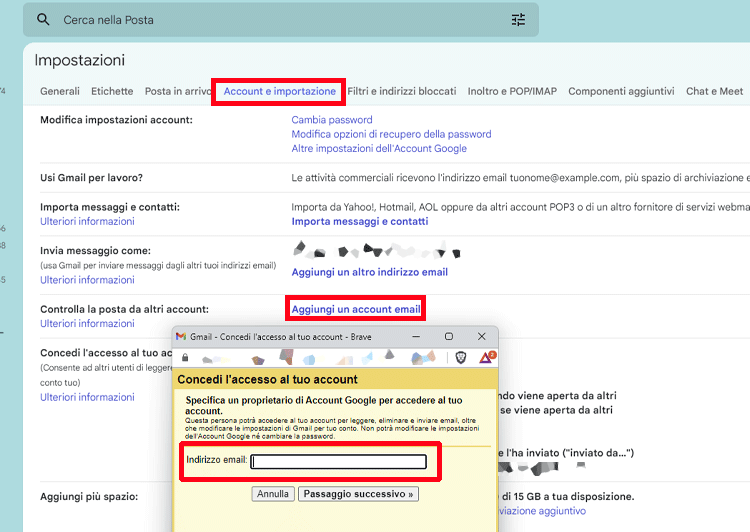Click Aggiungi un account email link
The image size is (750, 532).
tap(356, 309)
